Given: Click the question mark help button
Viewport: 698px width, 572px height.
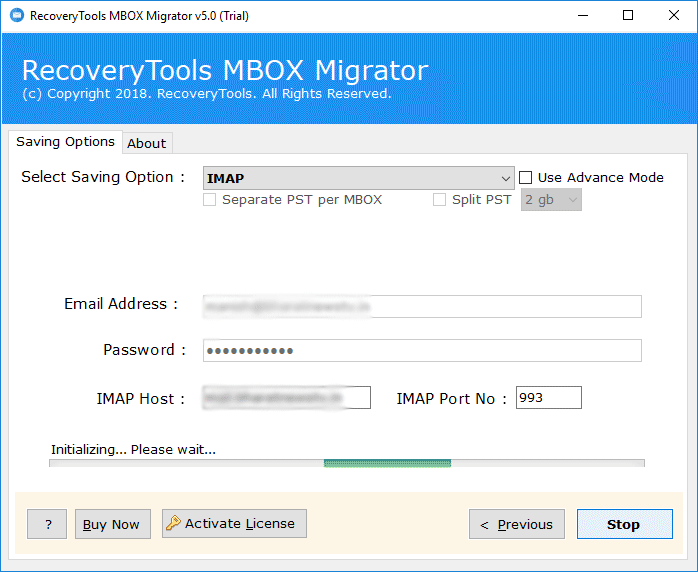Looking at the screenshot, I should (x=47, y=524).
